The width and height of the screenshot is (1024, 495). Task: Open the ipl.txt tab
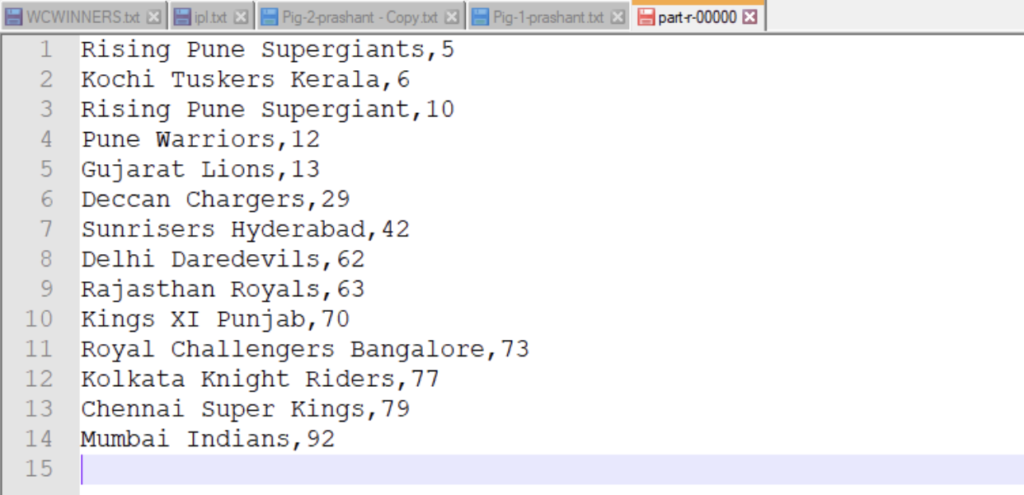tap(211, 17)
